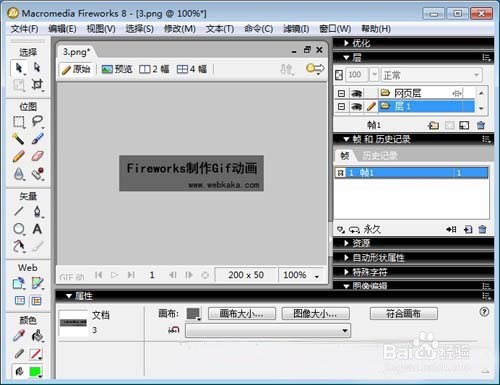Switch to the 2 幅 view tab
This screenshot has width=500, height=385.
click(154, 69)
